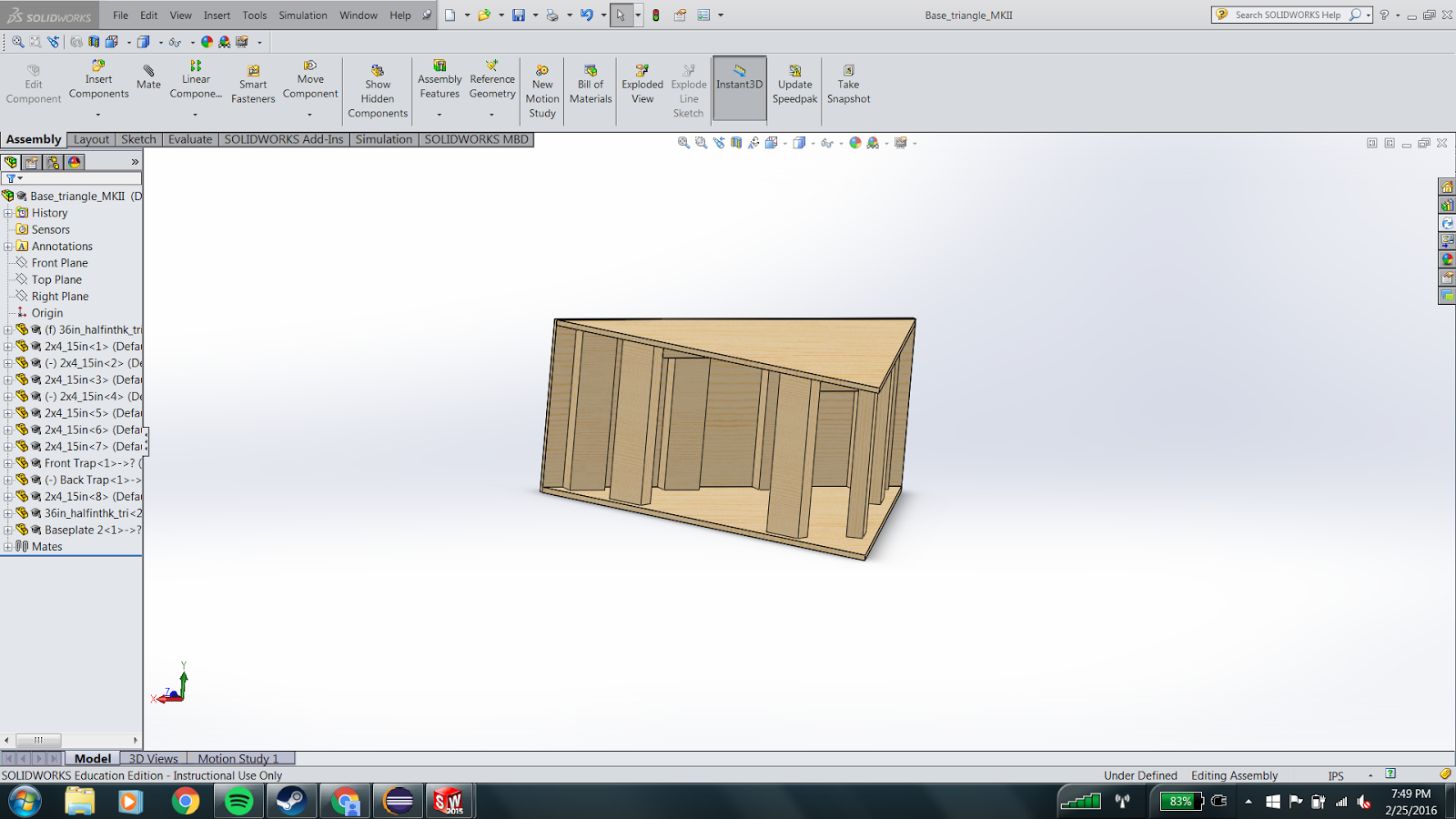
Task: Open the PropertyManager tab icon
Action: point(32,162)
